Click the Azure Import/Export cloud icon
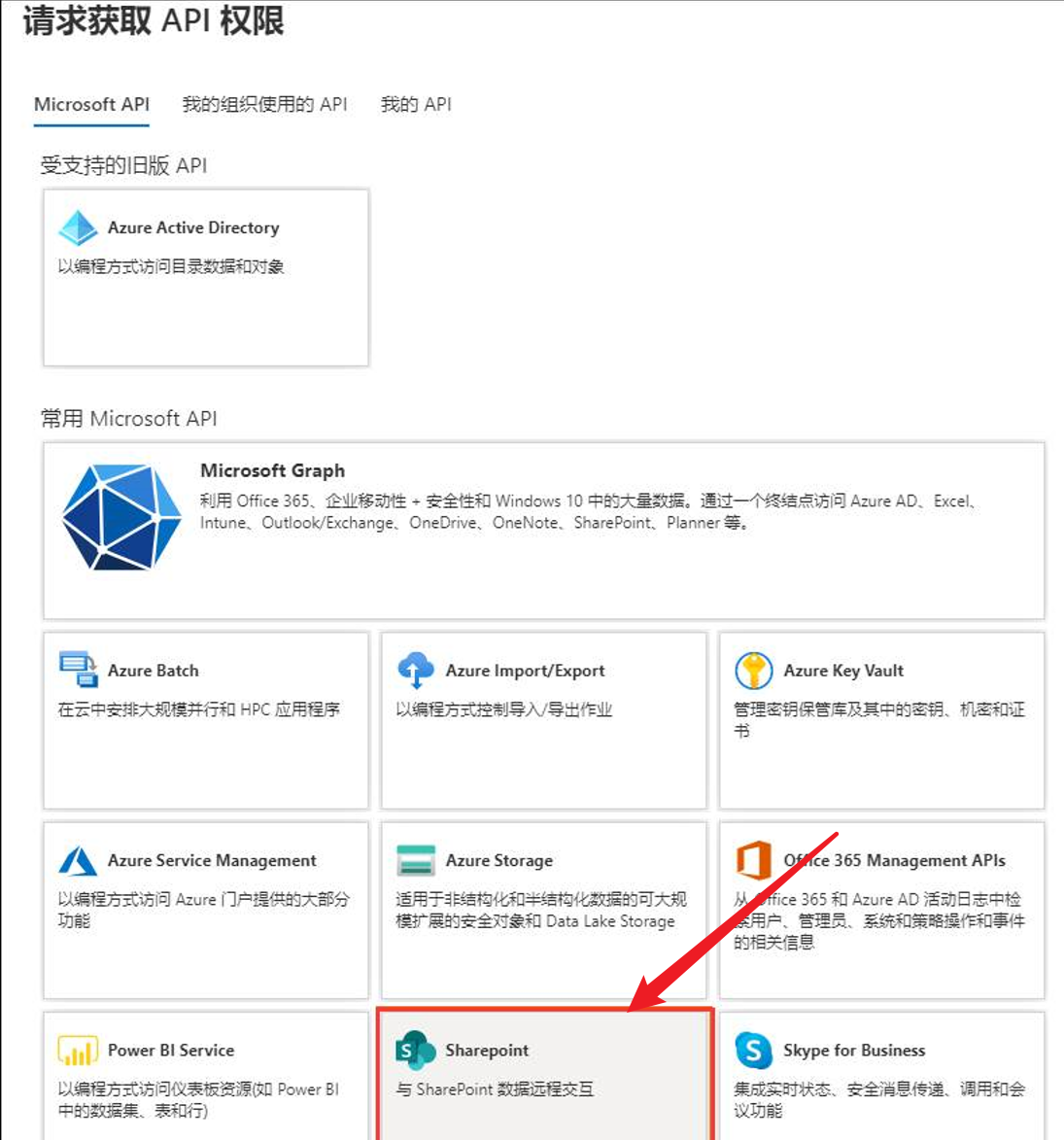Viewport: 1064px width, 1140px height. pyautogui.click(x=416, y=670)
